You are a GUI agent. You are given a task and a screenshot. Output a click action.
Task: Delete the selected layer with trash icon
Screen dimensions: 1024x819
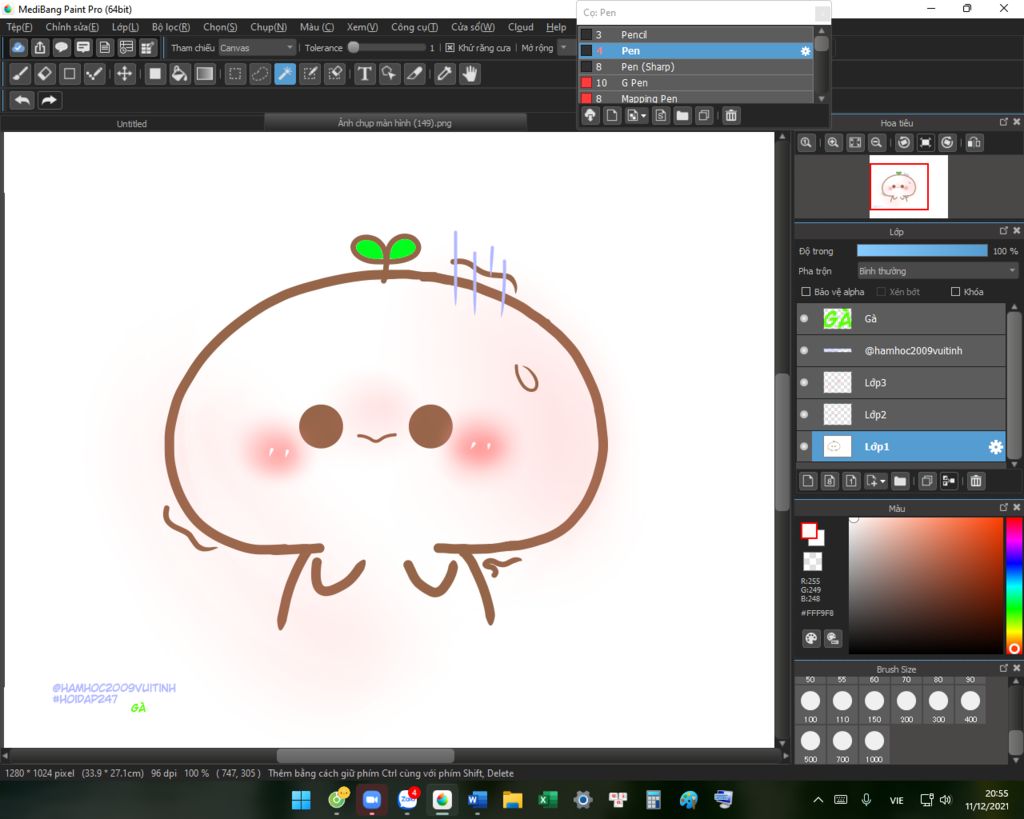pos(976,481)
